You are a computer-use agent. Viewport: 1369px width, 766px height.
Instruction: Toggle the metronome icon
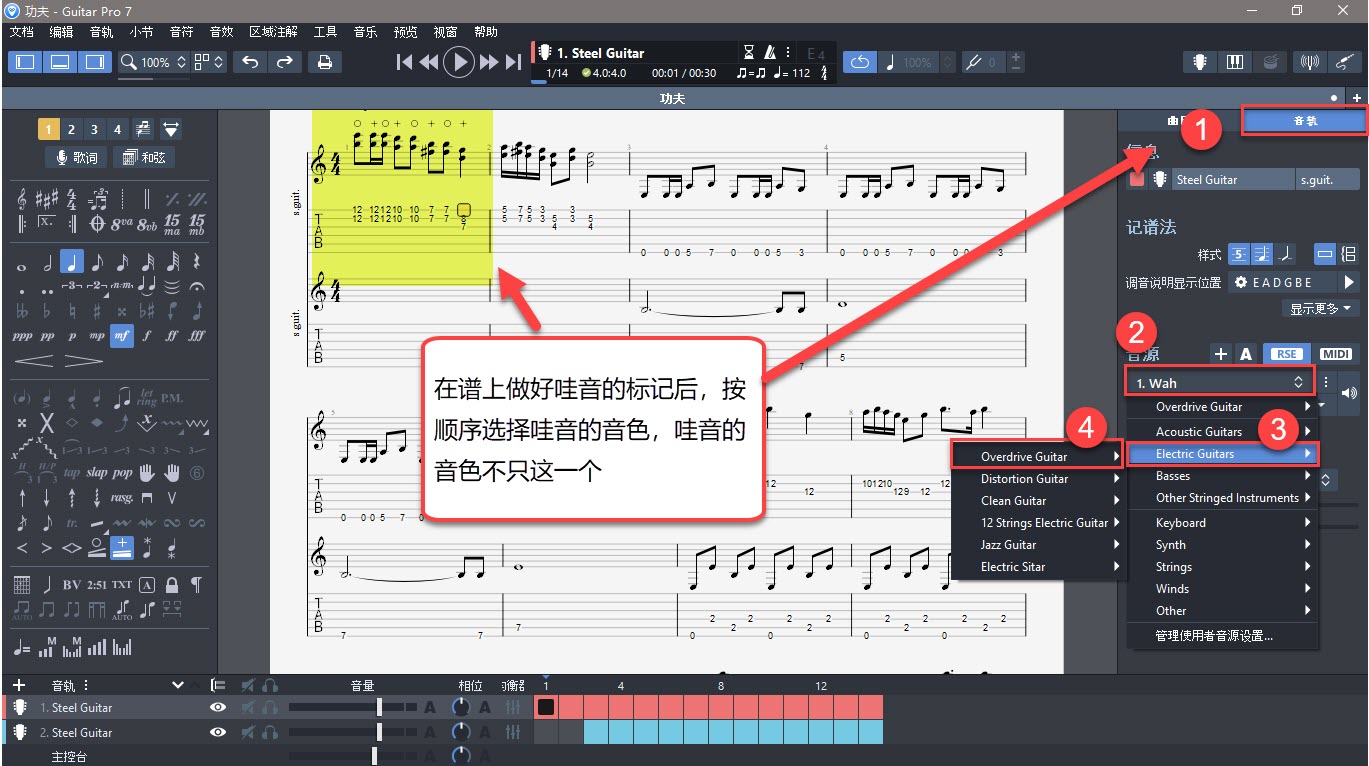click(x=771, y=53)
